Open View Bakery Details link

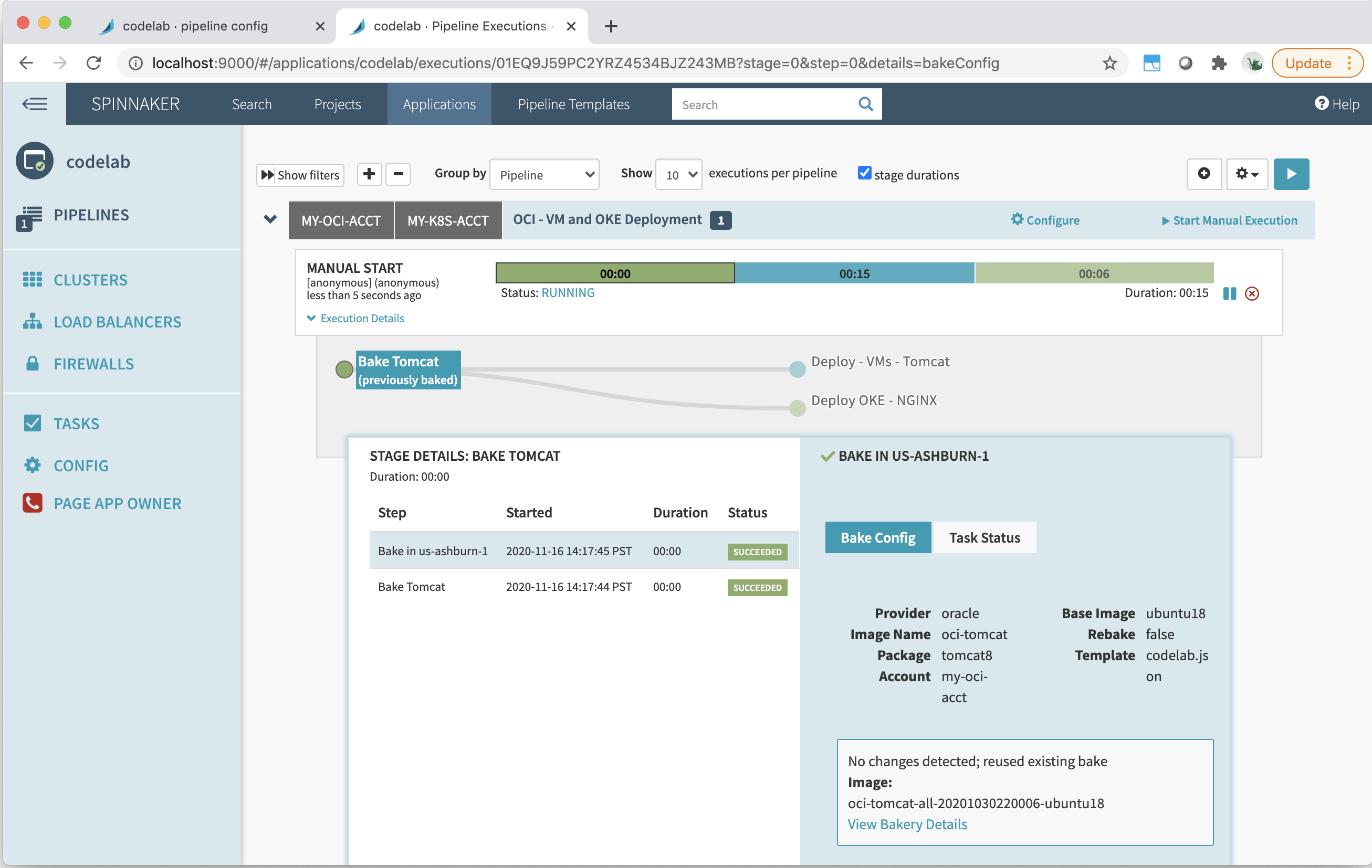[x=906, y=823]
